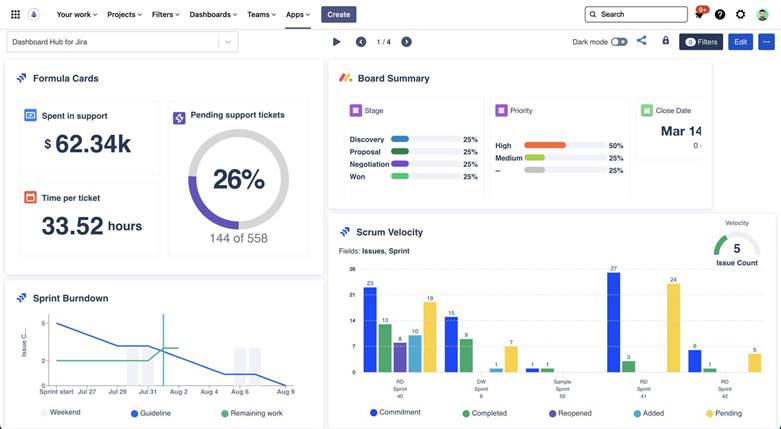Screen dimensions: 781x429
Task: Click the blue Edit button
Action: click(x=741, y=42)
